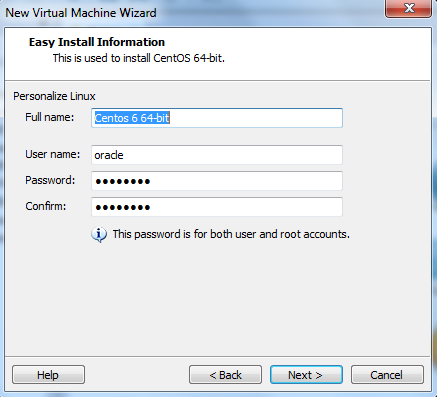This screenshot has height=397, width=437.
Task: Click the blue information icon beside password note
Action: [99, 235]
